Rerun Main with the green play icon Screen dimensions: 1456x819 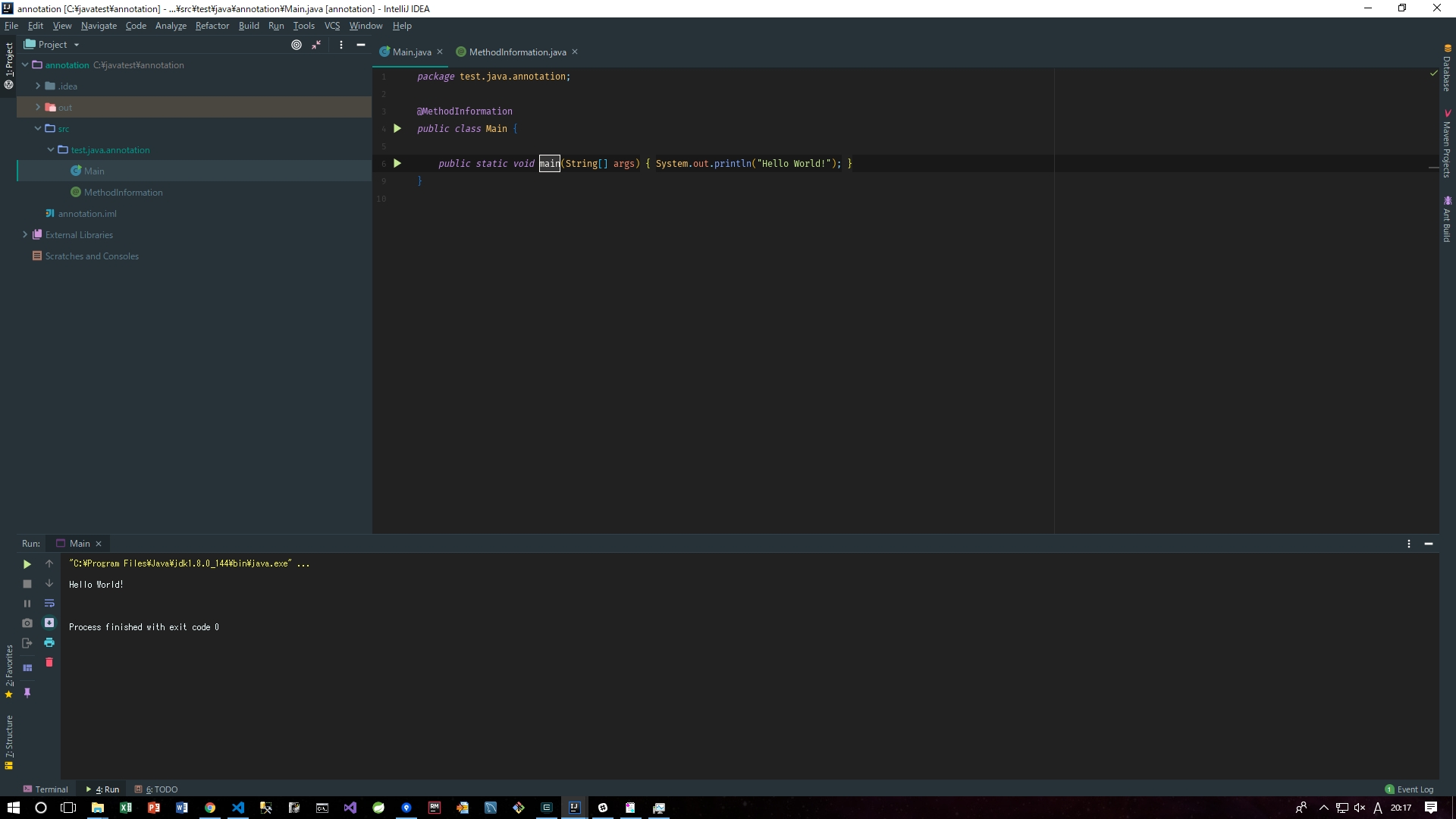click(x=27, y=564)
